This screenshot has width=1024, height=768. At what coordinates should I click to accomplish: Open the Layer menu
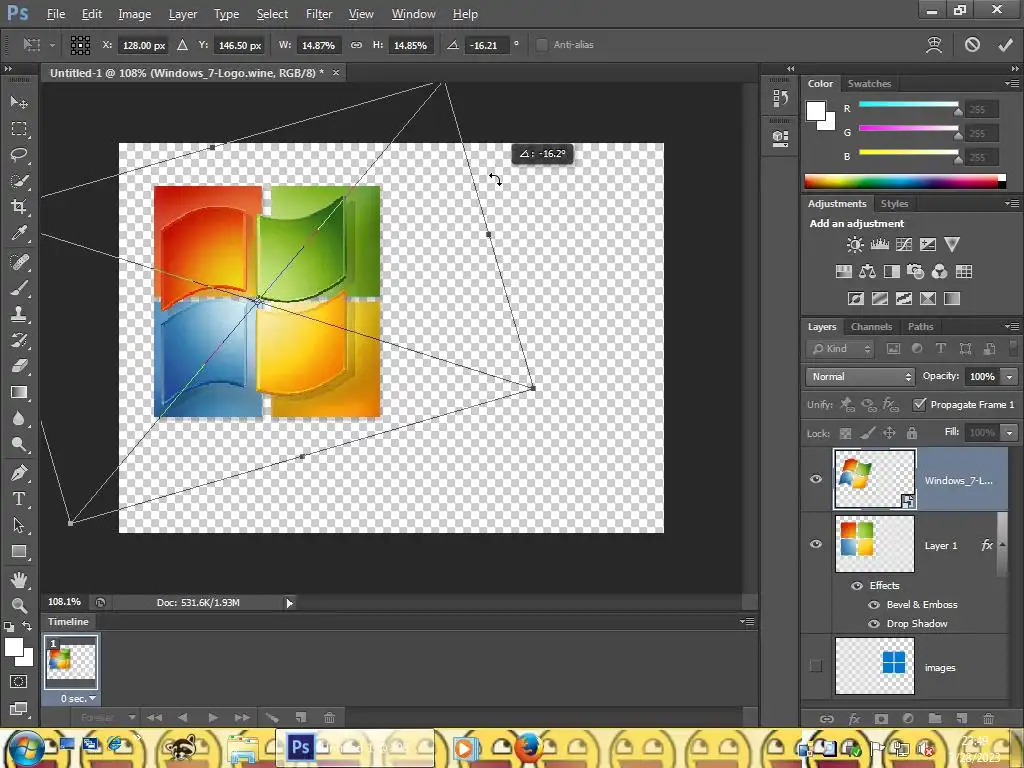(x=183, y=14)
